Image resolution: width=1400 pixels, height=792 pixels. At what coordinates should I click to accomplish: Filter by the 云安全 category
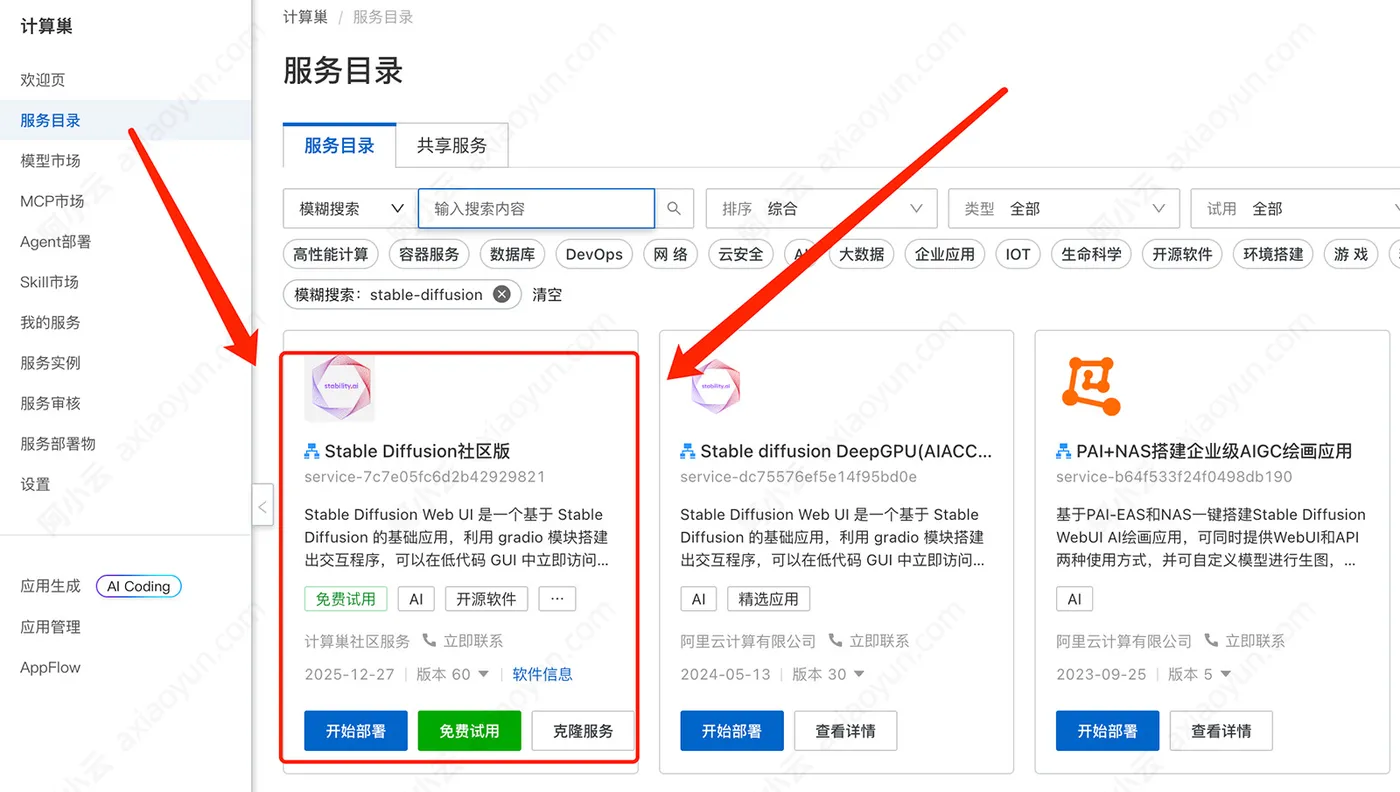click(x=741, y=254)
